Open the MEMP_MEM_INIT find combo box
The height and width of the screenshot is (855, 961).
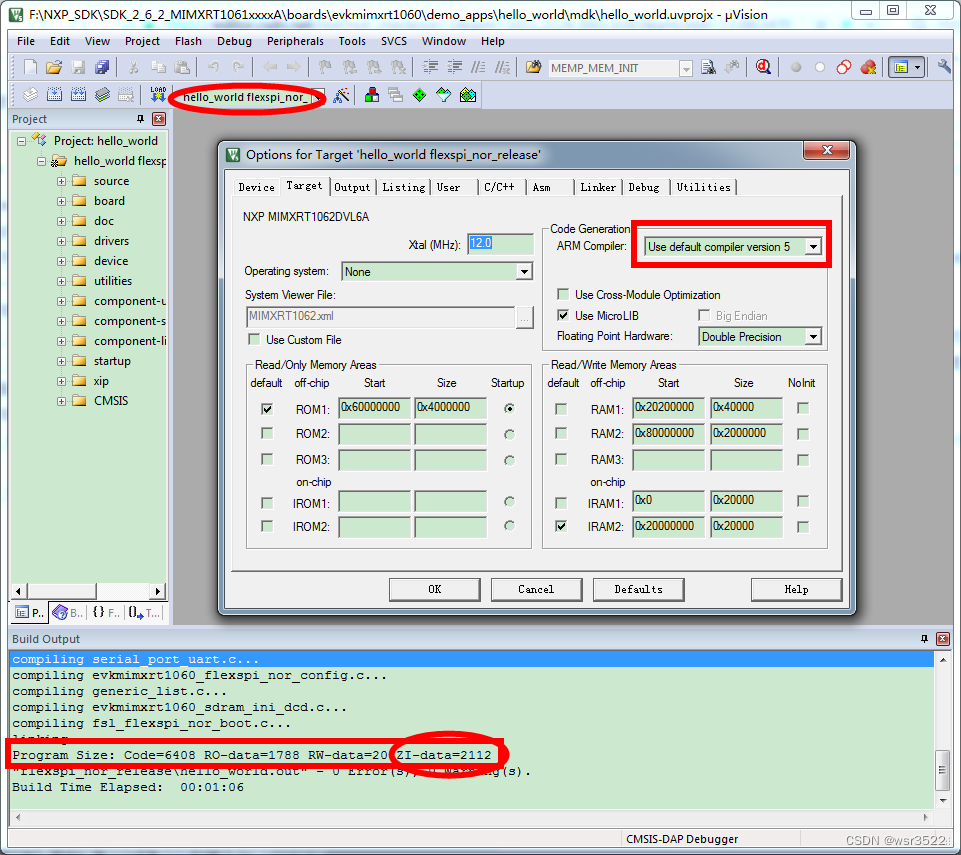pyautogui.click(x=620, y=68)
